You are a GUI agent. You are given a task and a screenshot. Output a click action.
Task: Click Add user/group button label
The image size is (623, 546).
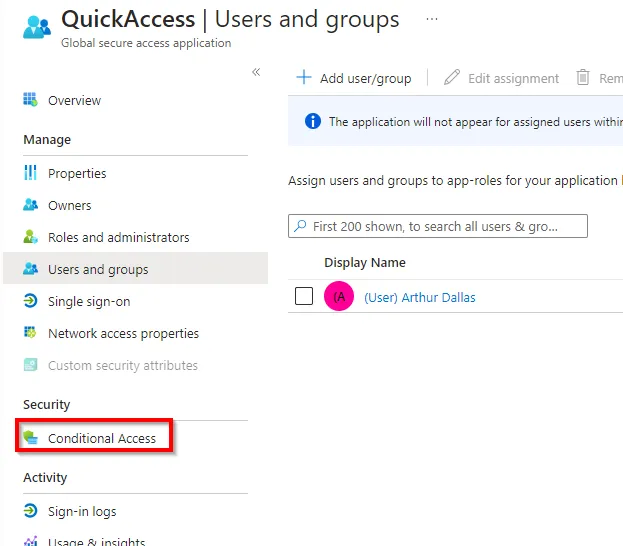(366, 79)
